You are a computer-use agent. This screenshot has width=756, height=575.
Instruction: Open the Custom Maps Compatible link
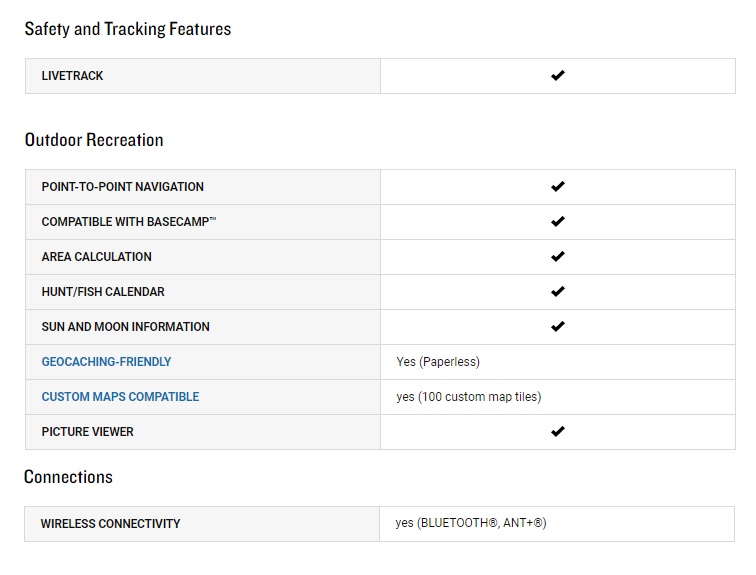(120, 397)
